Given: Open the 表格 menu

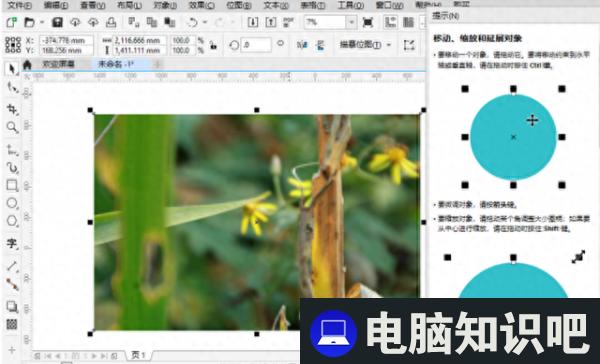Looking at the screenshot, I should coord(312,5).
